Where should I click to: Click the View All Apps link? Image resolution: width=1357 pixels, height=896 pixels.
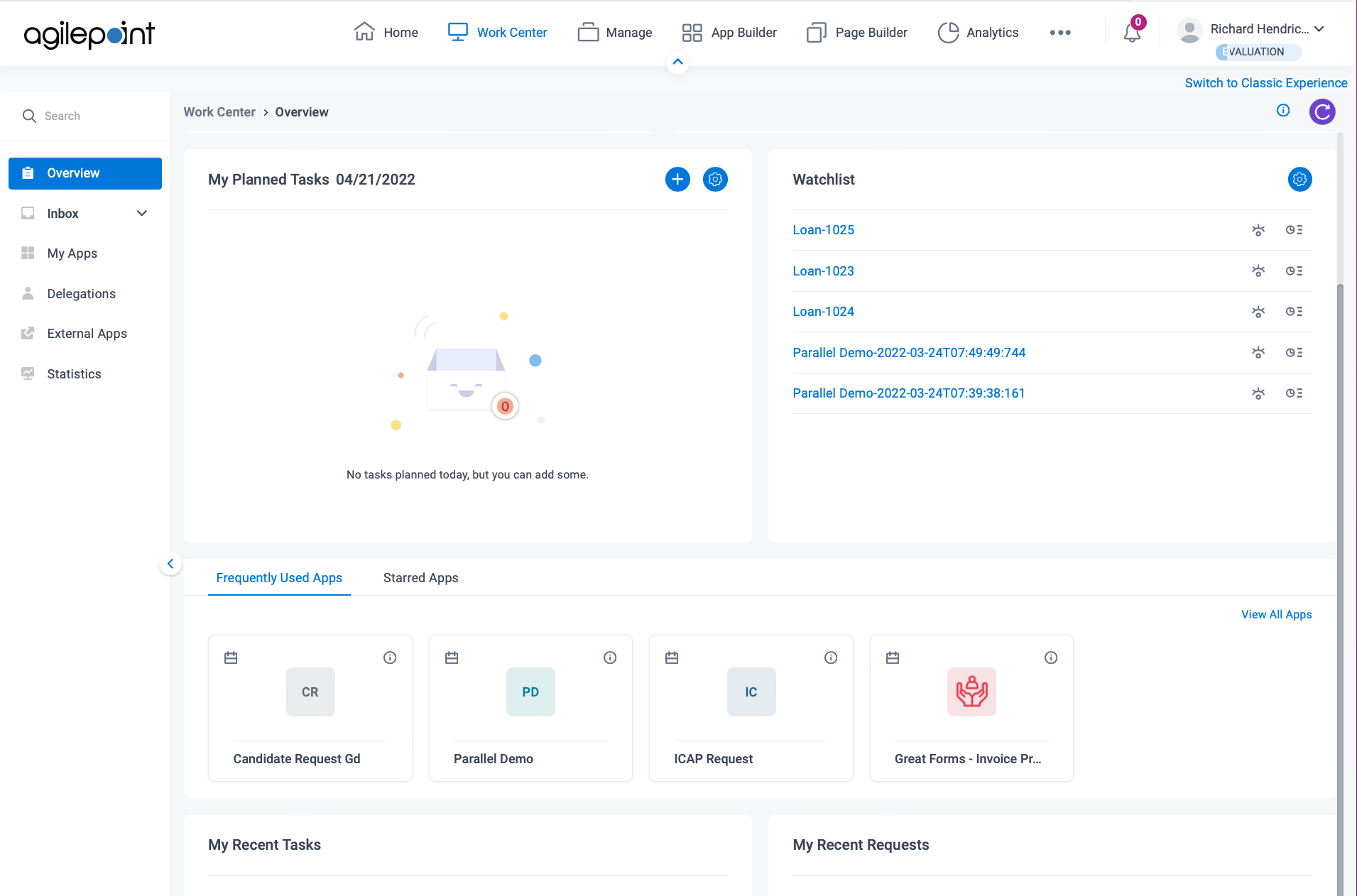click(1276, 614)
